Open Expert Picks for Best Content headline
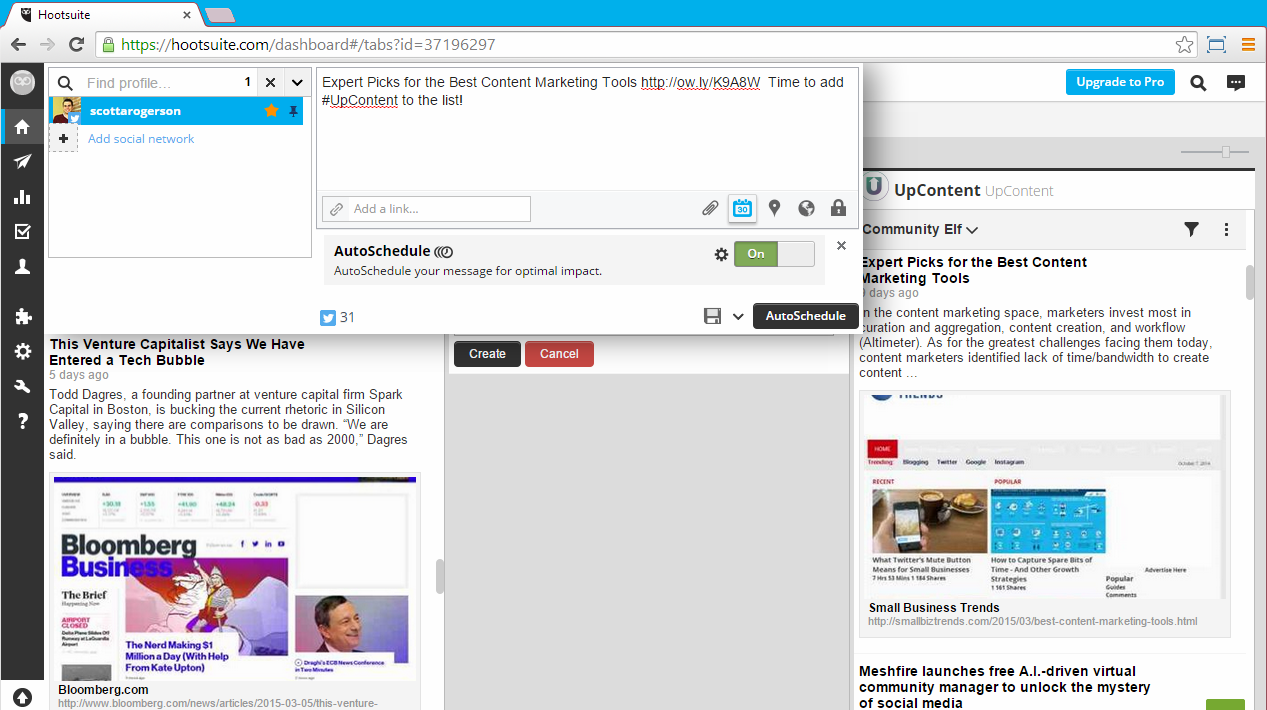The image size is (1267, 710). (x=973, y=270)
